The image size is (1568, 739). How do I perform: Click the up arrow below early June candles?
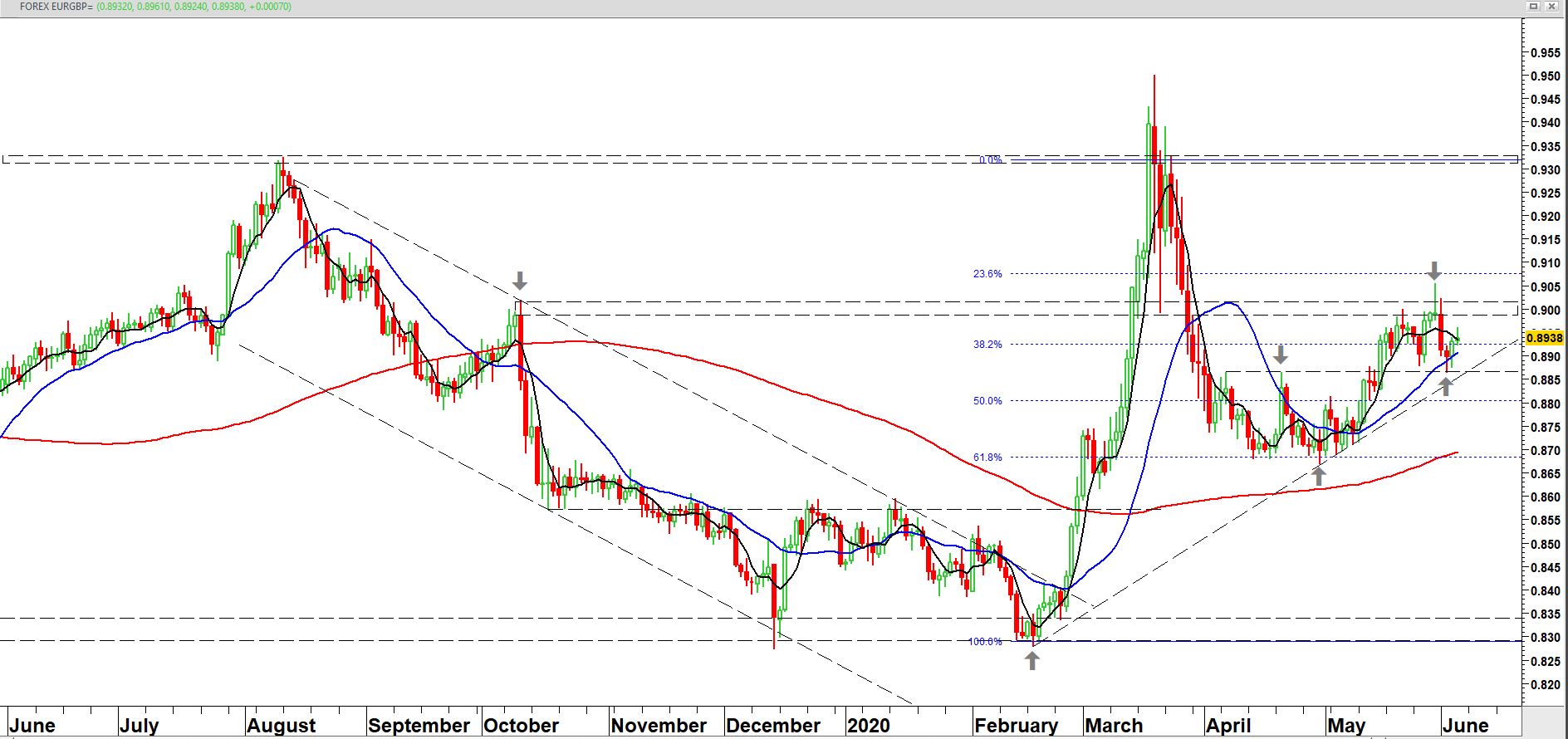click(1446, 385)
